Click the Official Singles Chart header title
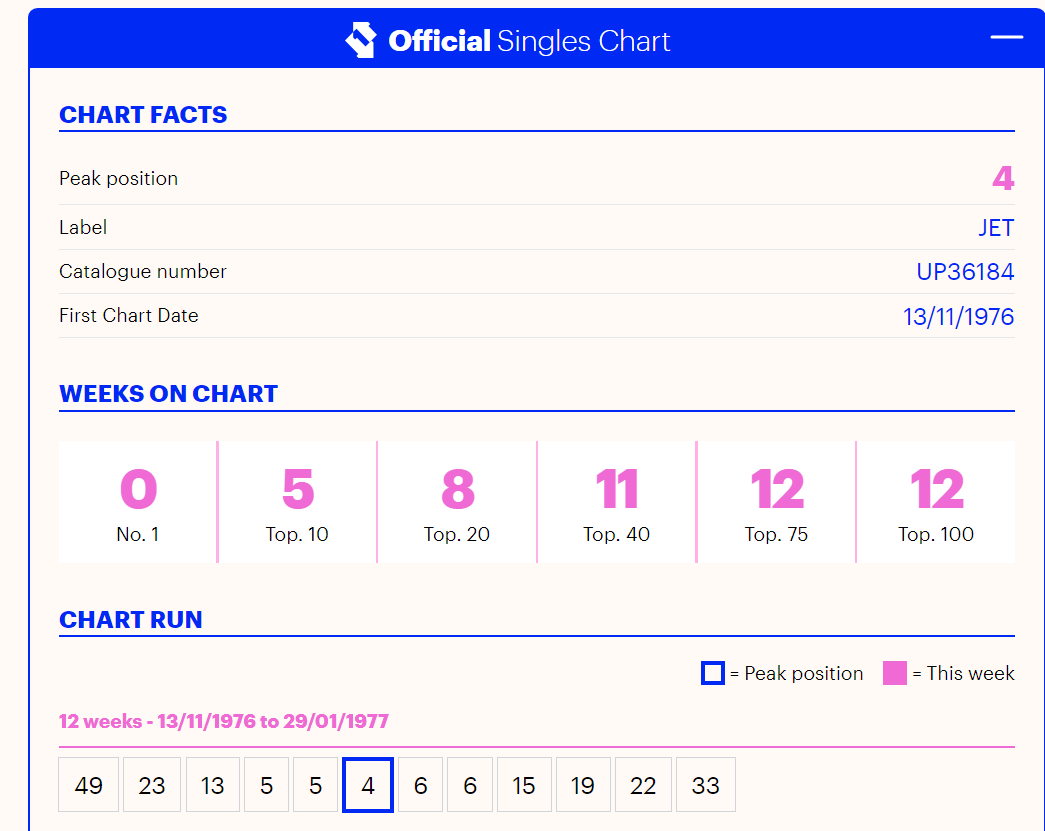Image resolution: width=1045 pixels, height=831 pixels. click(529, 41)
